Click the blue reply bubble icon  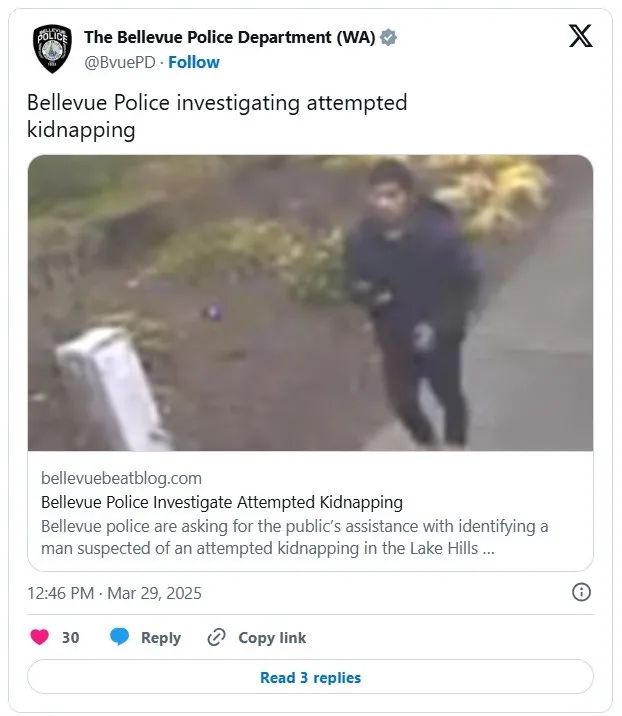pyautogui.click(x=120, y=637)
